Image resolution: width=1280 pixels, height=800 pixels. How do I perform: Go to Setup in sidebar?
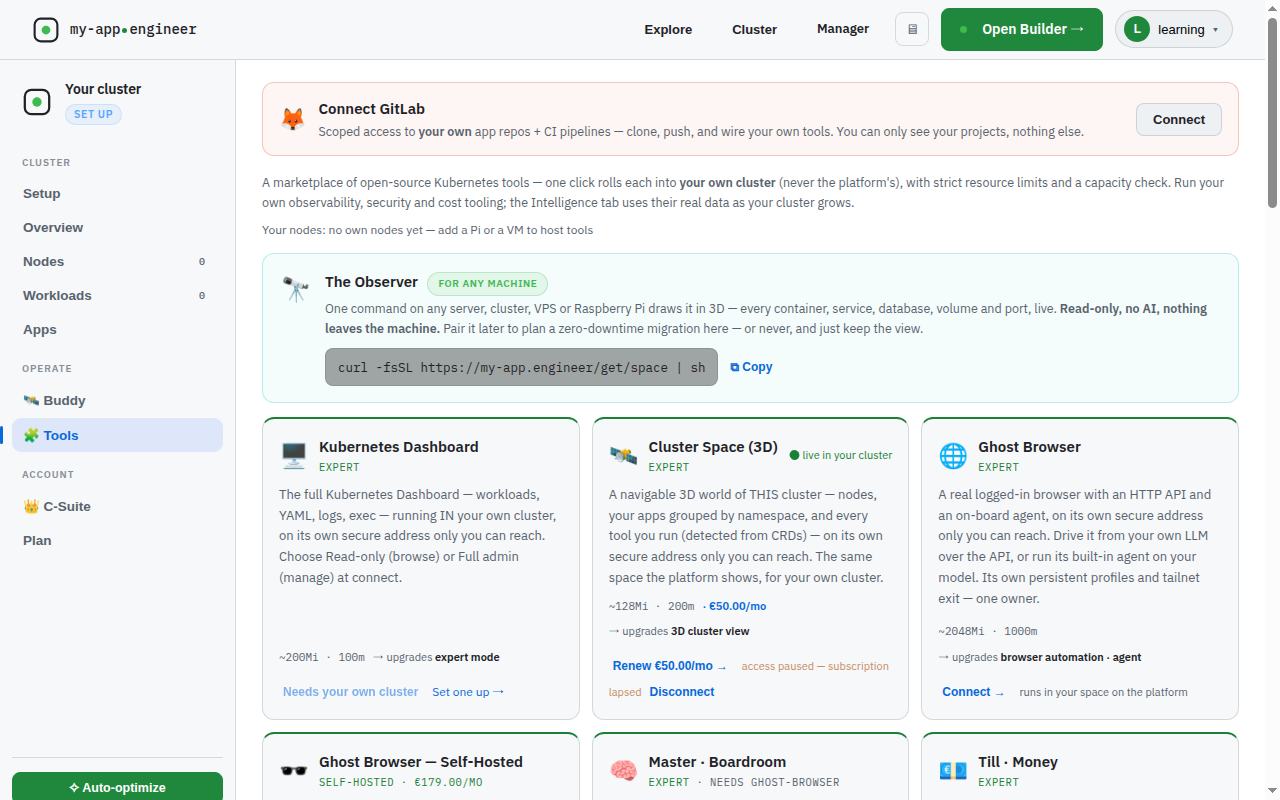point(117,194)
